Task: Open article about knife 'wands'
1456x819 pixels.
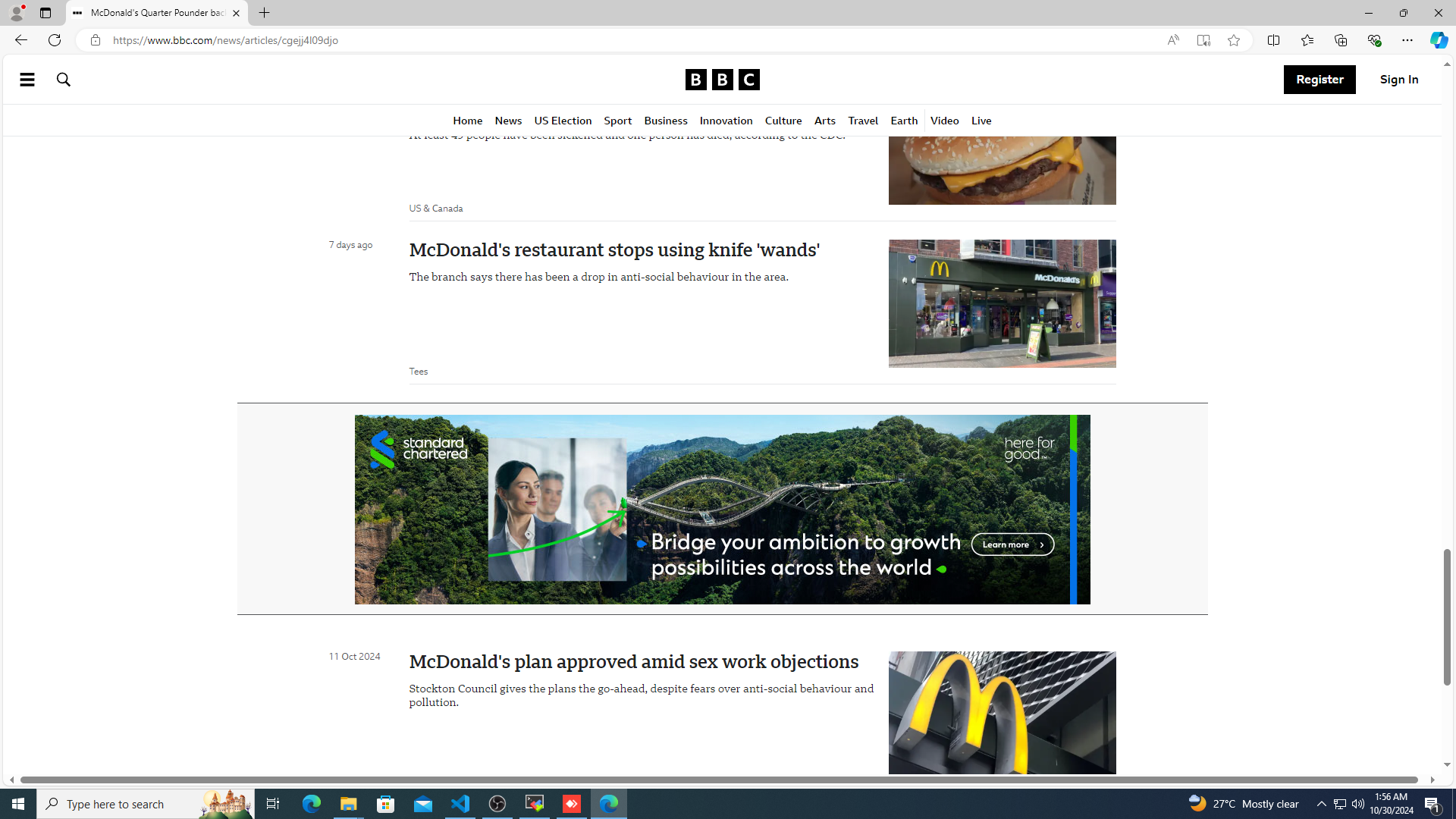Action: [x=614, y=250]
